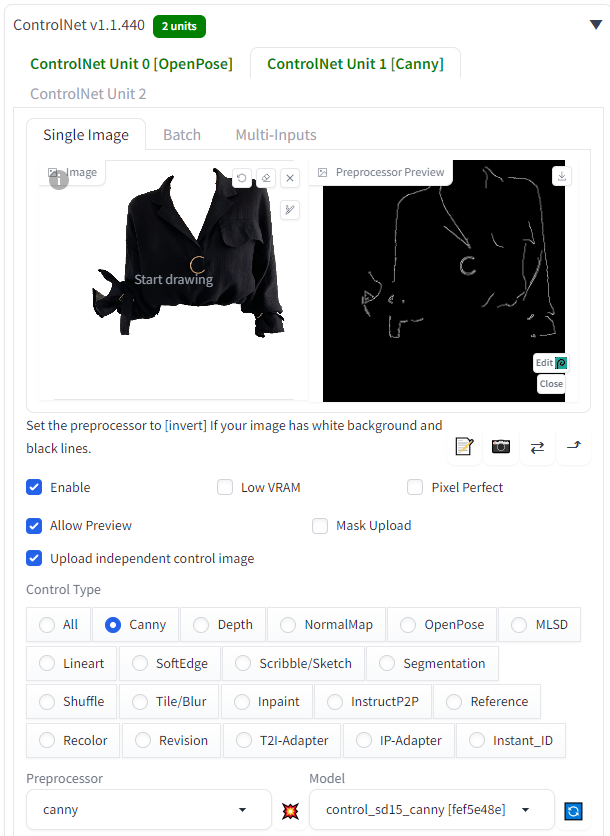Viewport: 610px width, 836px height.
Task: Remove the uploaded image with the X icon
Action: [x=290, y=178]
